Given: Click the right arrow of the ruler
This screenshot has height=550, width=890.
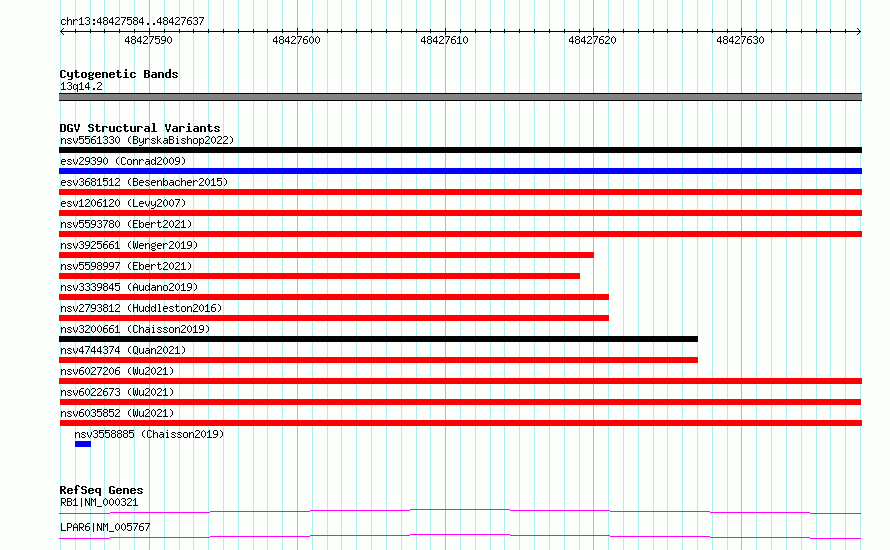Looking at the screenshot, I should pyautogui.click(x=859, y=31).
